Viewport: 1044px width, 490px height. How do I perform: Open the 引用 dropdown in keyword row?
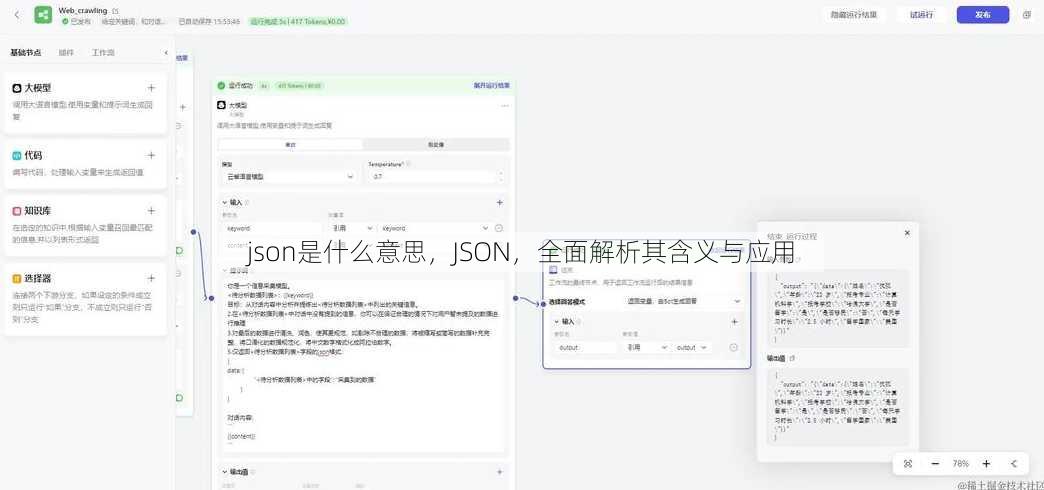pyautogui.click(x=351, y=228)
